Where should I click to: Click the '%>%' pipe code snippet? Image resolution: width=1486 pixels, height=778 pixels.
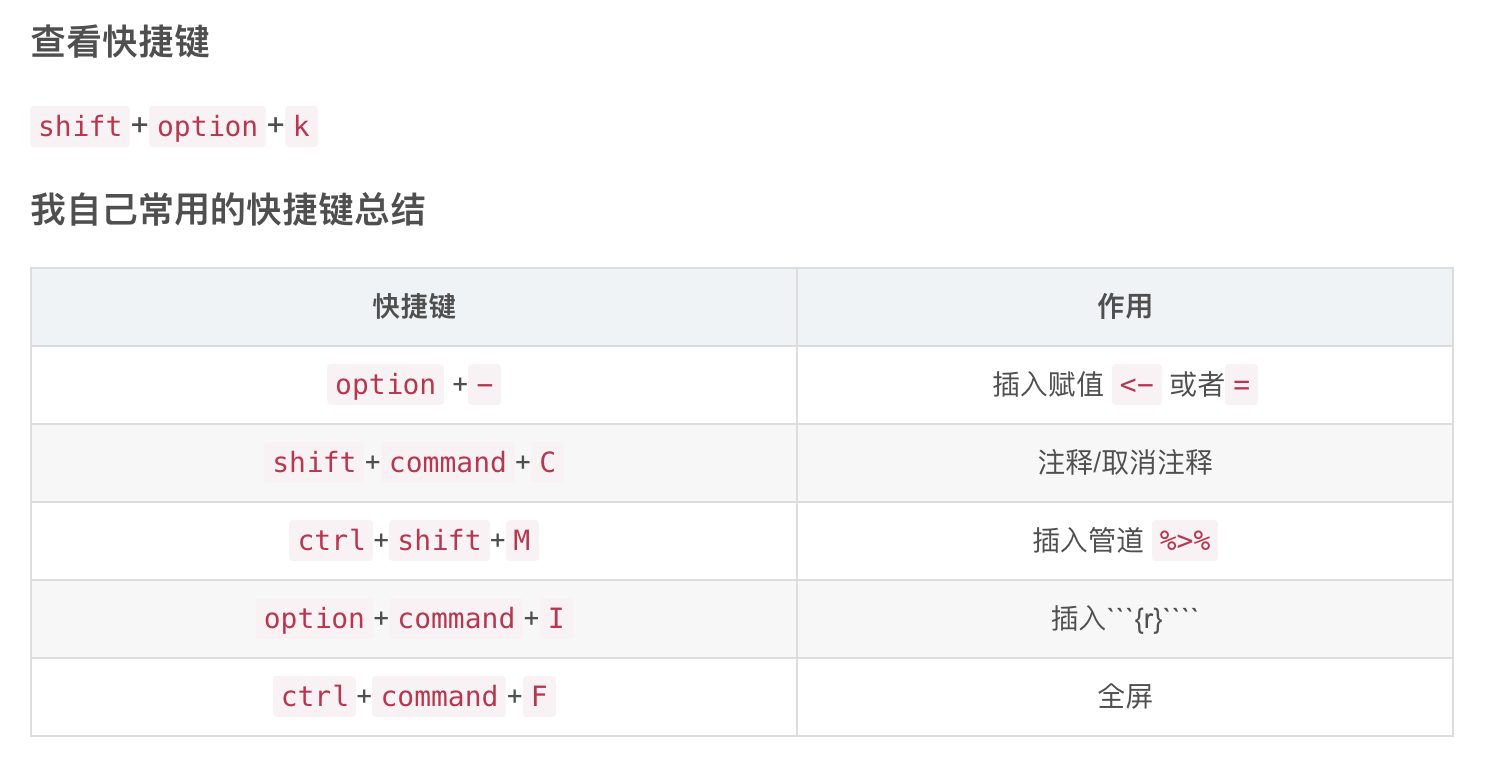(1184, 541)
